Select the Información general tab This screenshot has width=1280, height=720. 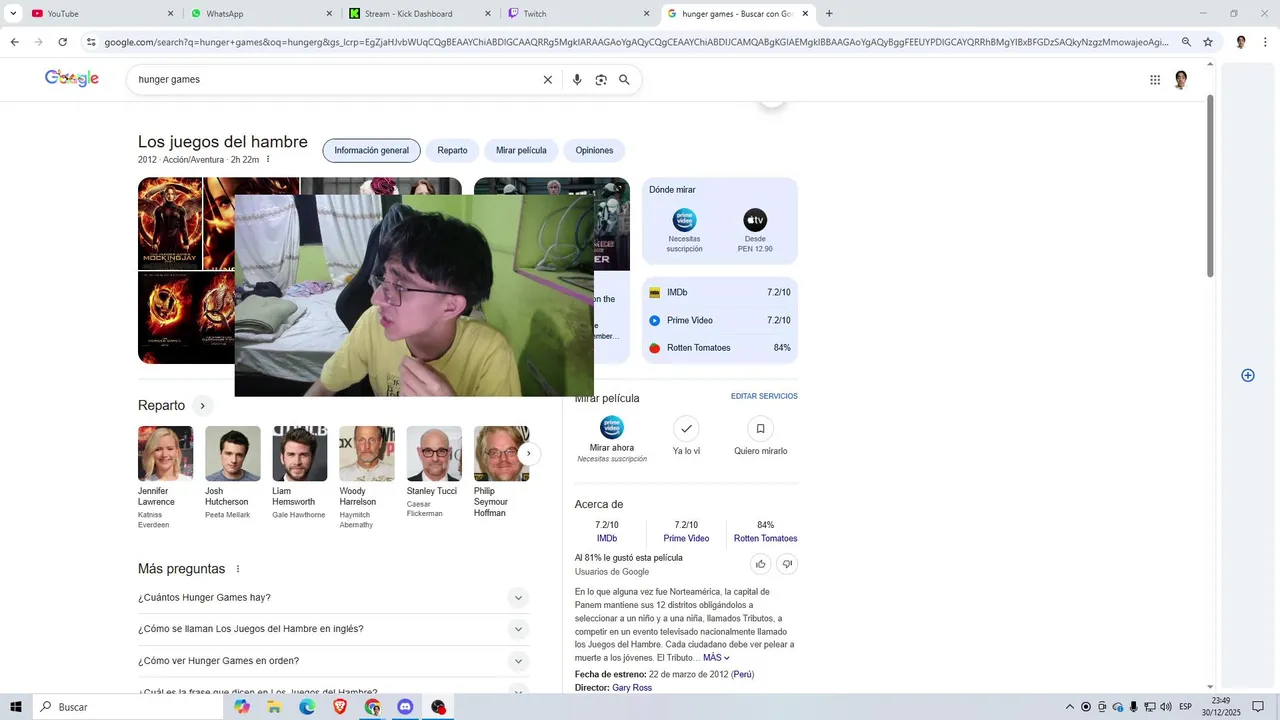(371, 151)
